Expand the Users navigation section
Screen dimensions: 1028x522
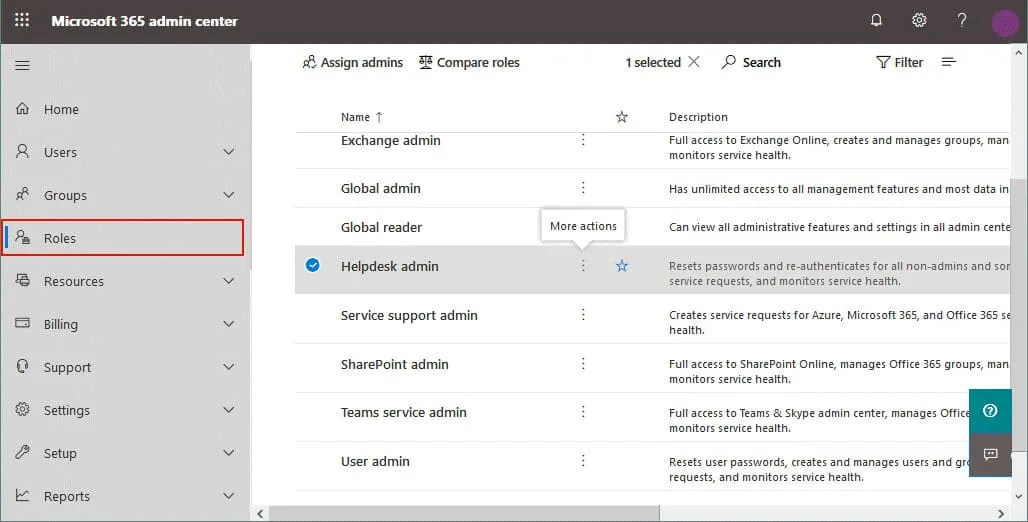(228, 152)
